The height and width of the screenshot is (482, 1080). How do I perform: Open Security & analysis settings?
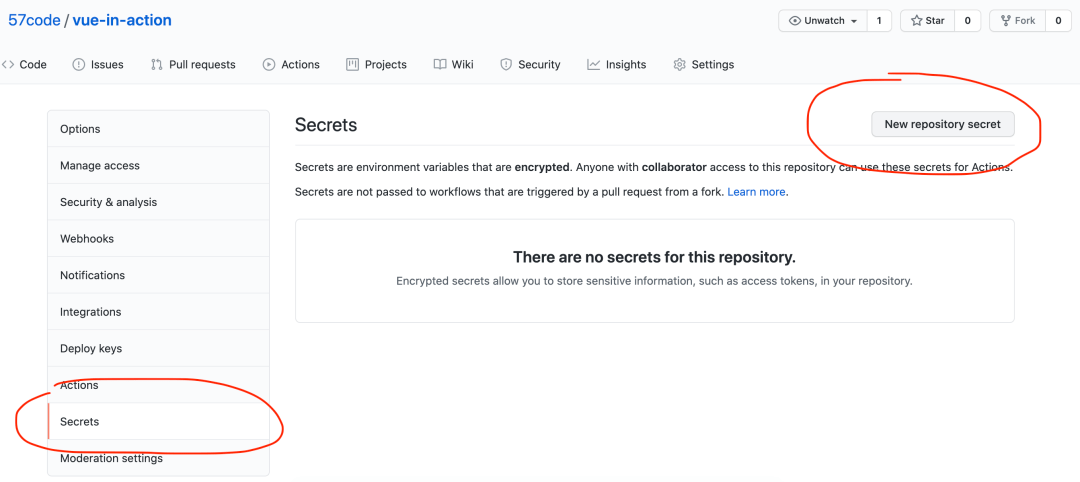click(108, 202)
